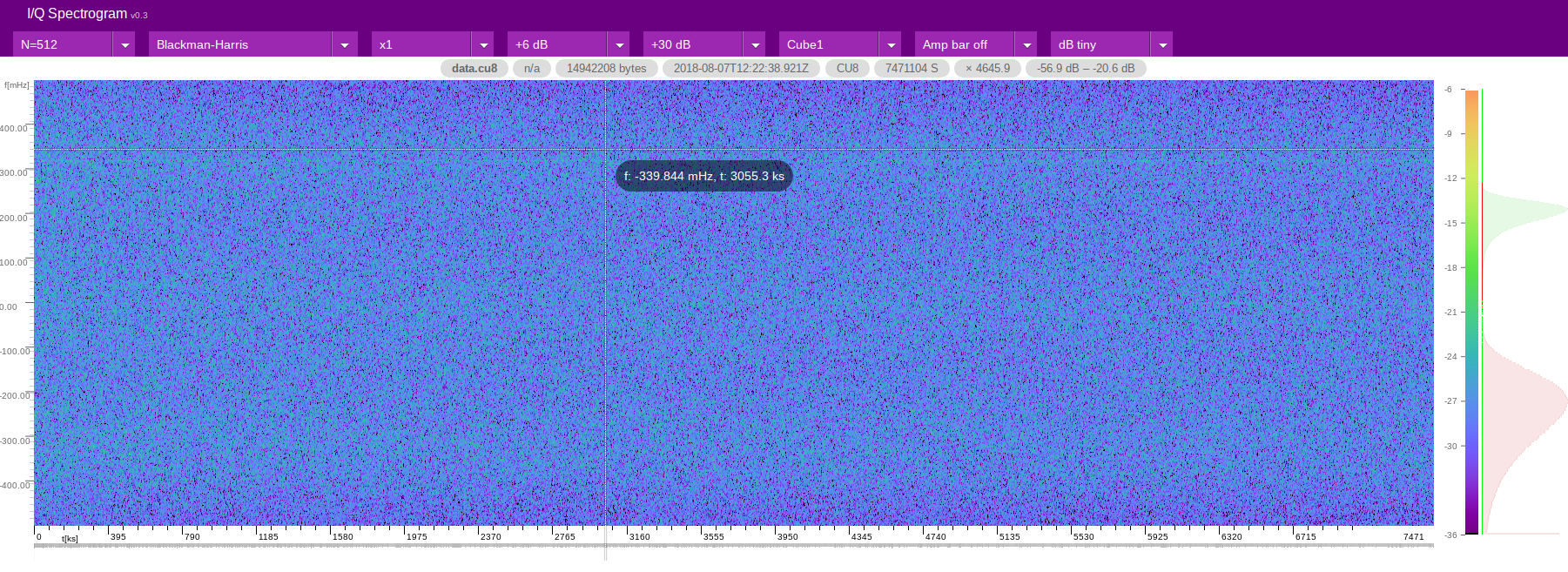Image resolution: width=1568 pixels, height=572 pixels.
Task: Click the -400.00 frequency axis label
Action: click(15, 485)
